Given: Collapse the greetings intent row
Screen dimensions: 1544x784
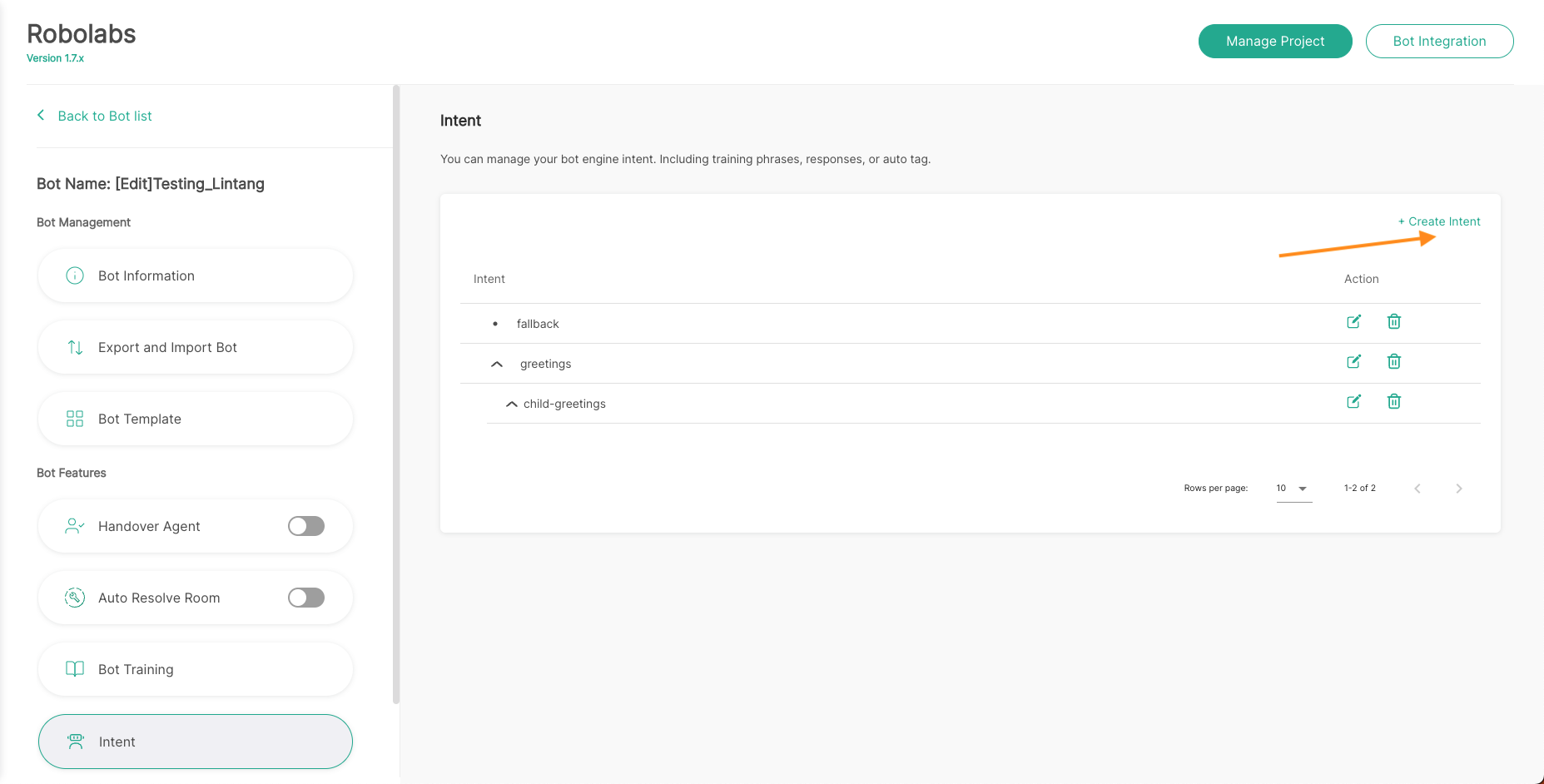Looking at the screenshot, I should click(497, 364).
